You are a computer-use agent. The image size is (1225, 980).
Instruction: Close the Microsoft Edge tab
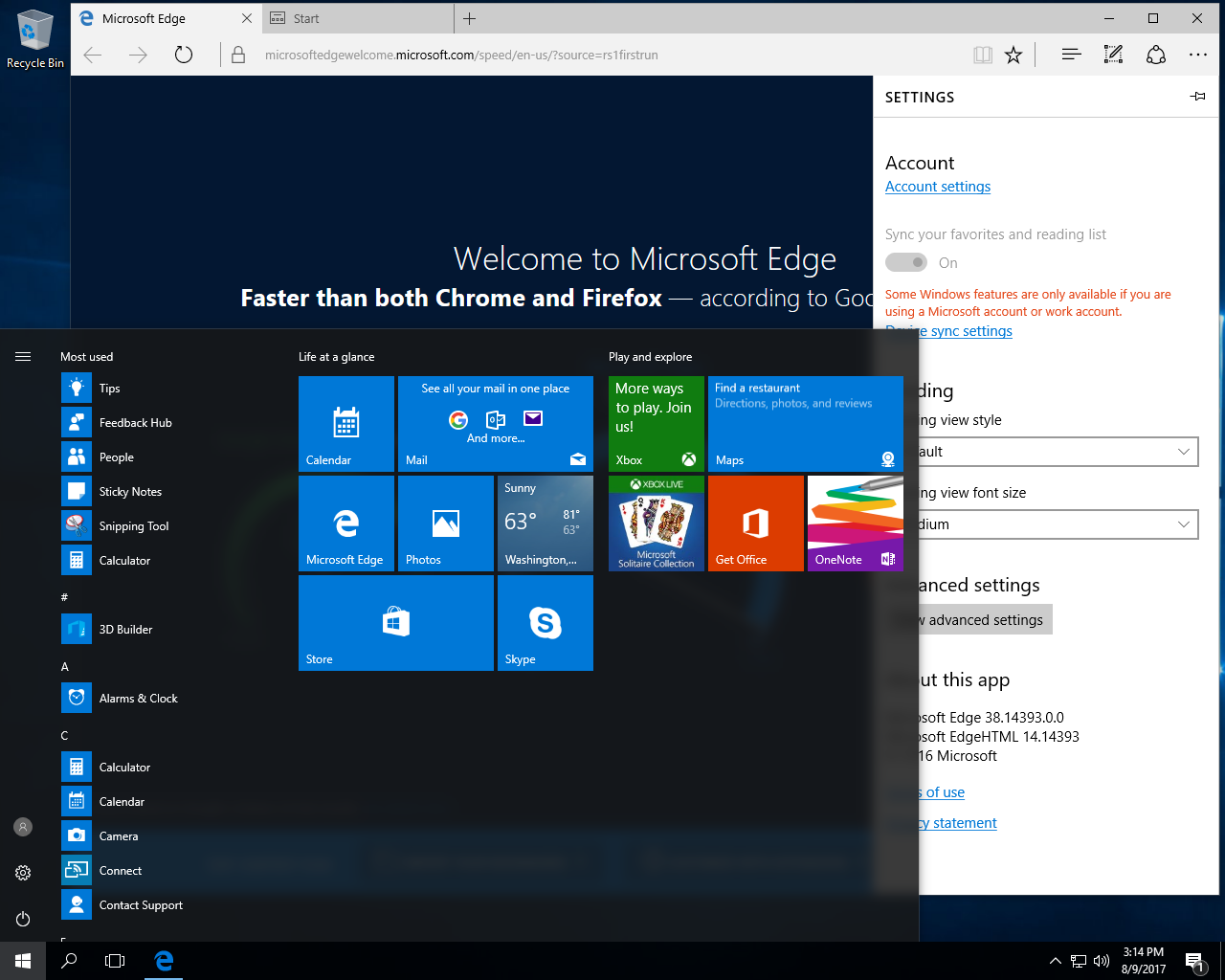coord(247,18)
